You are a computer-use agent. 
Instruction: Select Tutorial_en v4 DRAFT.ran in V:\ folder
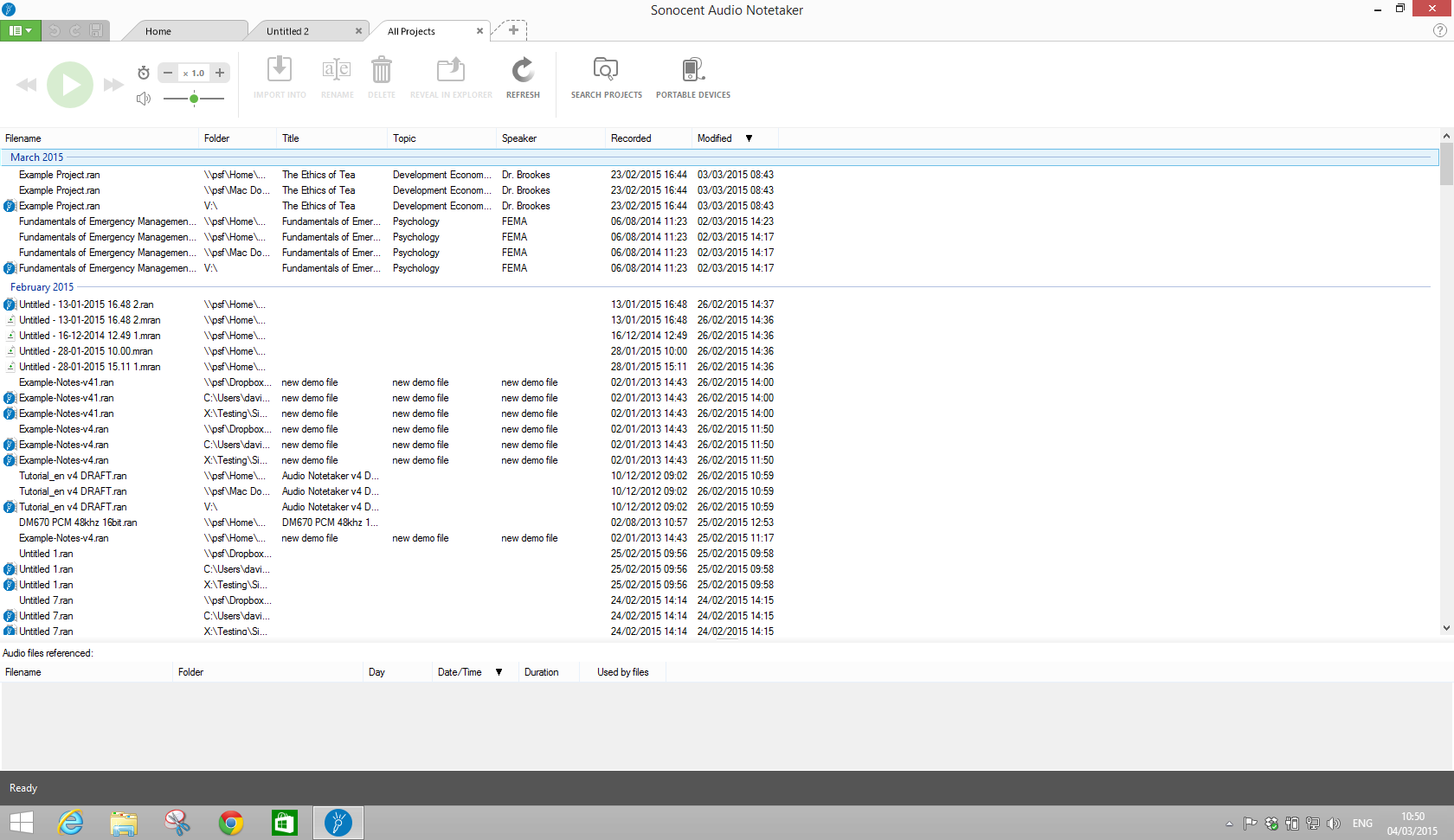(389, 507)
